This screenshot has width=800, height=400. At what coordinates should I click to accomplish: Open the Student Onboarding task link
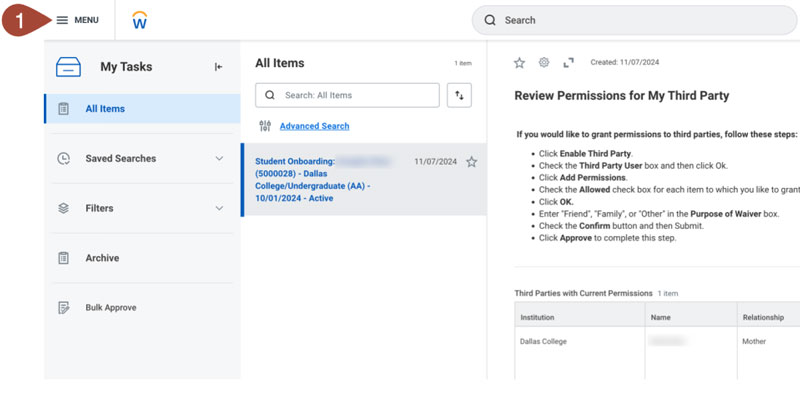(312, 179)
